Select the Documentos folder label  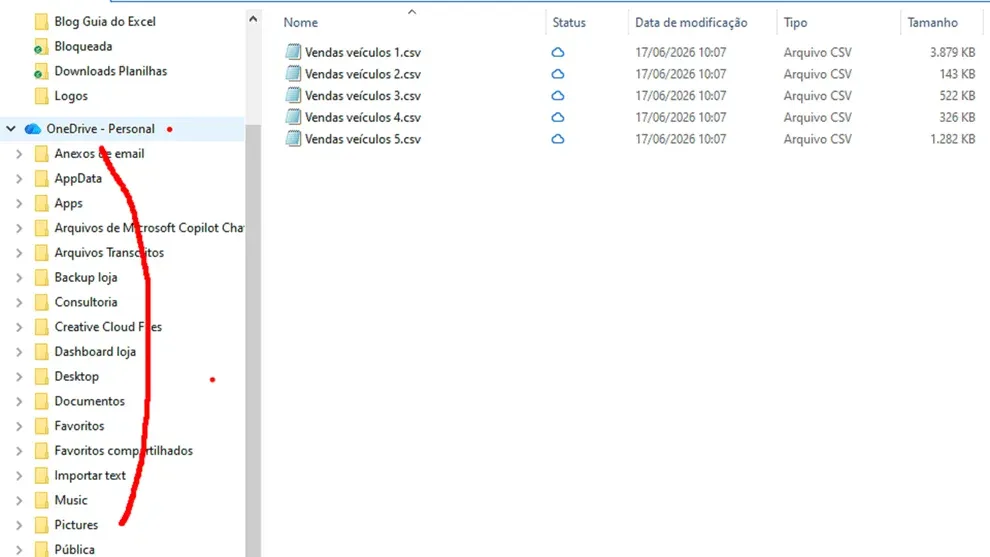(90, 402)
